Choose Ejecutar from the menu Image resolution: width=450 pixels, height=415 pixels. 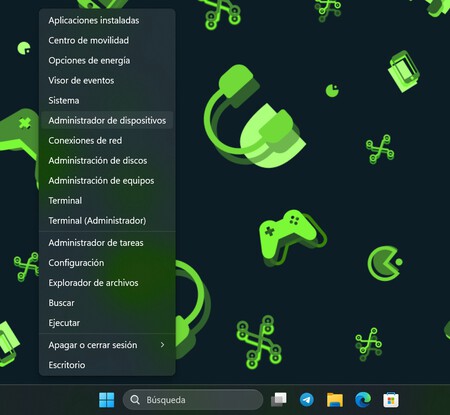point(107,323)
